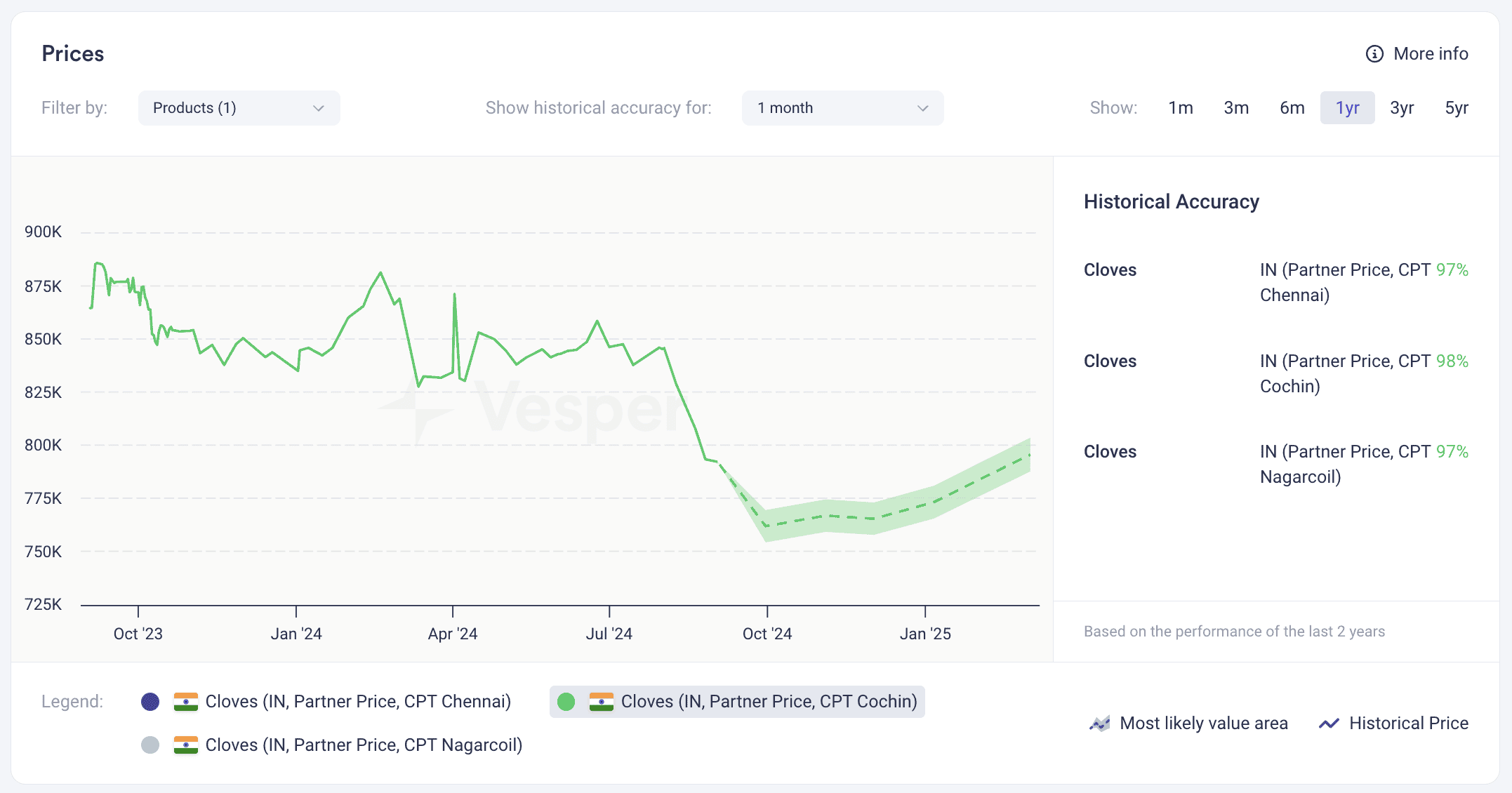The image size is (1512, 793).
Task: Toggle Cloves CPT Nagarcoil legend series
Action: point(331,745)
